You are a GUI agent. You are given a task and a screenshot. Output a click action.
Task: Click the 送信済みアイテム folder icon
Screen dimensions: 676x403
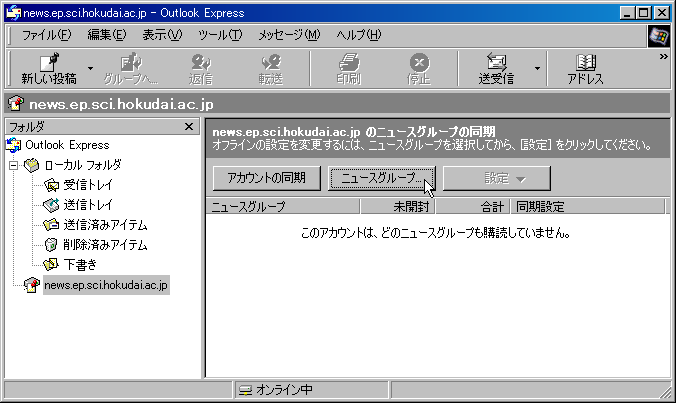click(51, 225)
